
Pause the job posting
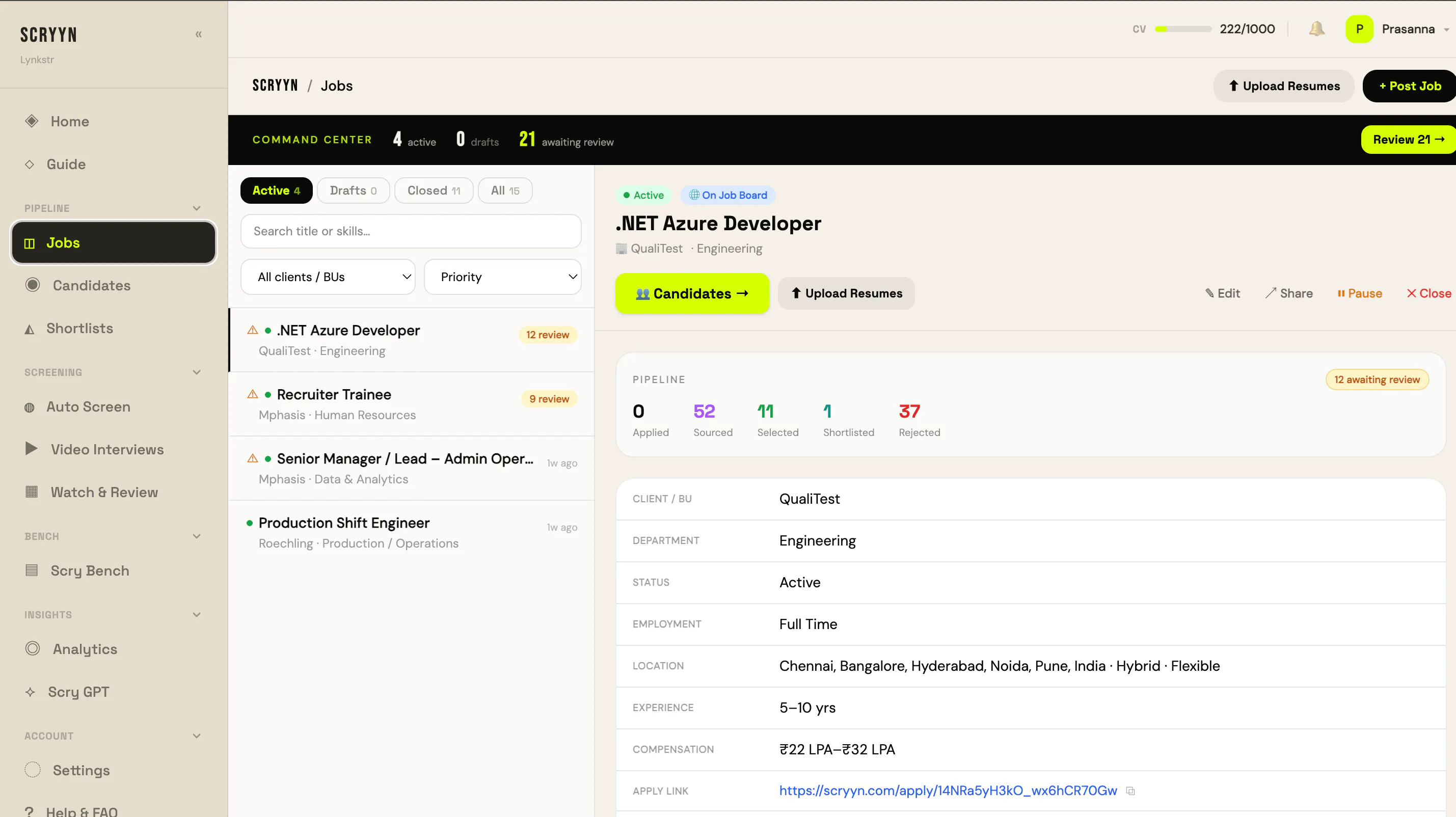[x=1360, y=293]
